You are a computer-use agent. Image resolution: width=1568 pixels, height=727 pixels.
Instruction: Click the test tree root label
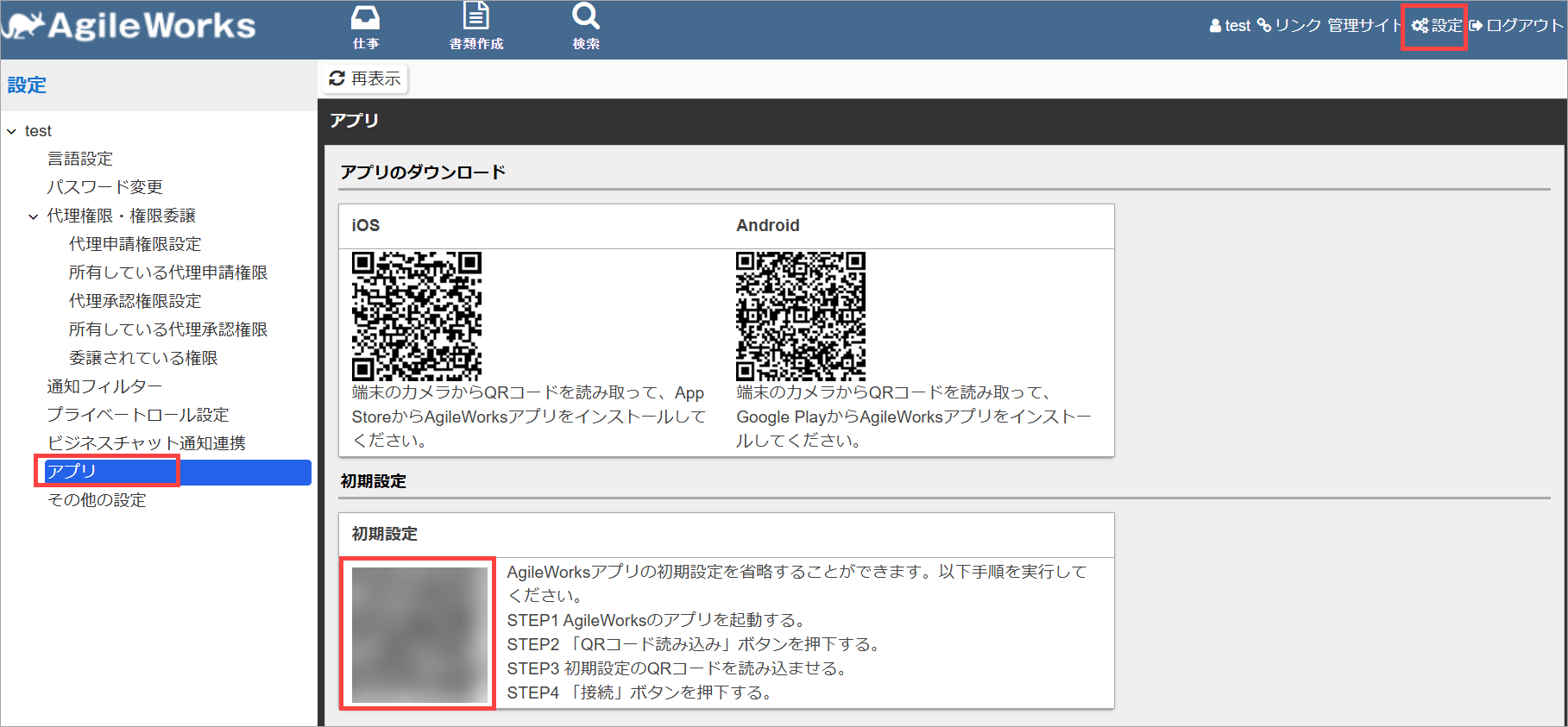tap(38, 131)
